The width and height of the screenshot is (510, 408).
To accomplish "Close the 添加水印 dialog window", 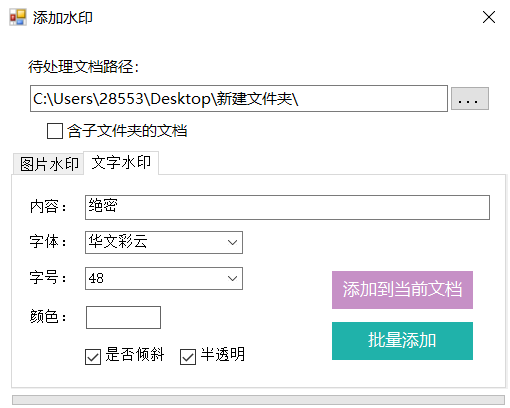I will [489, 17].
